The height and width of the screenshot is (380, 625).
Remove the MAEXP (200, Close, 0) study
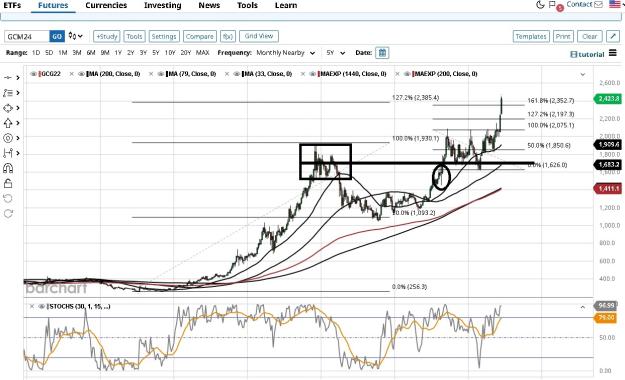click(x=397, y=74)
